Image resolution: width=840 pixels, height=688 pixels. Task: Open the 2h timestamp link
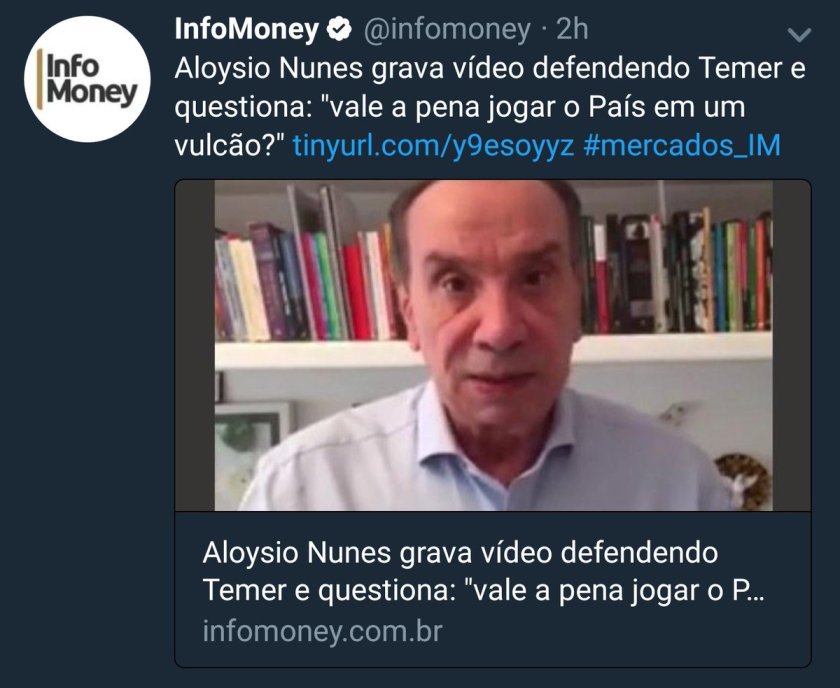[572, 29]
